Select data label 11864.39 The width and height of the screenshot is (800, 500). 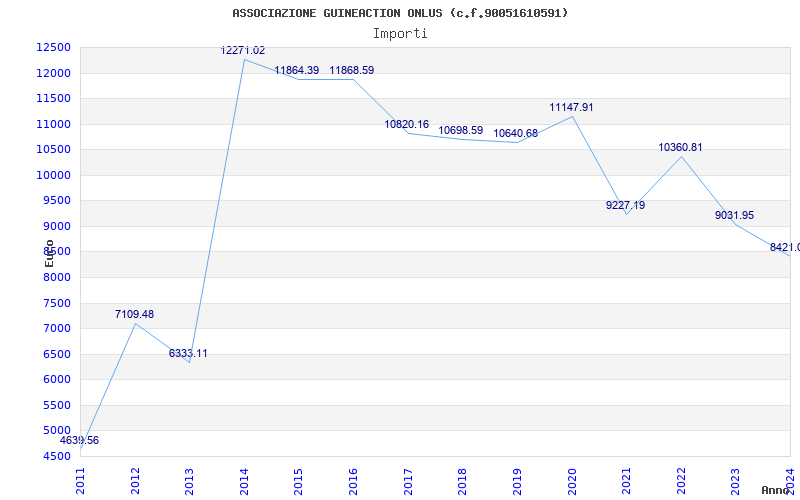tap(297, 70)
